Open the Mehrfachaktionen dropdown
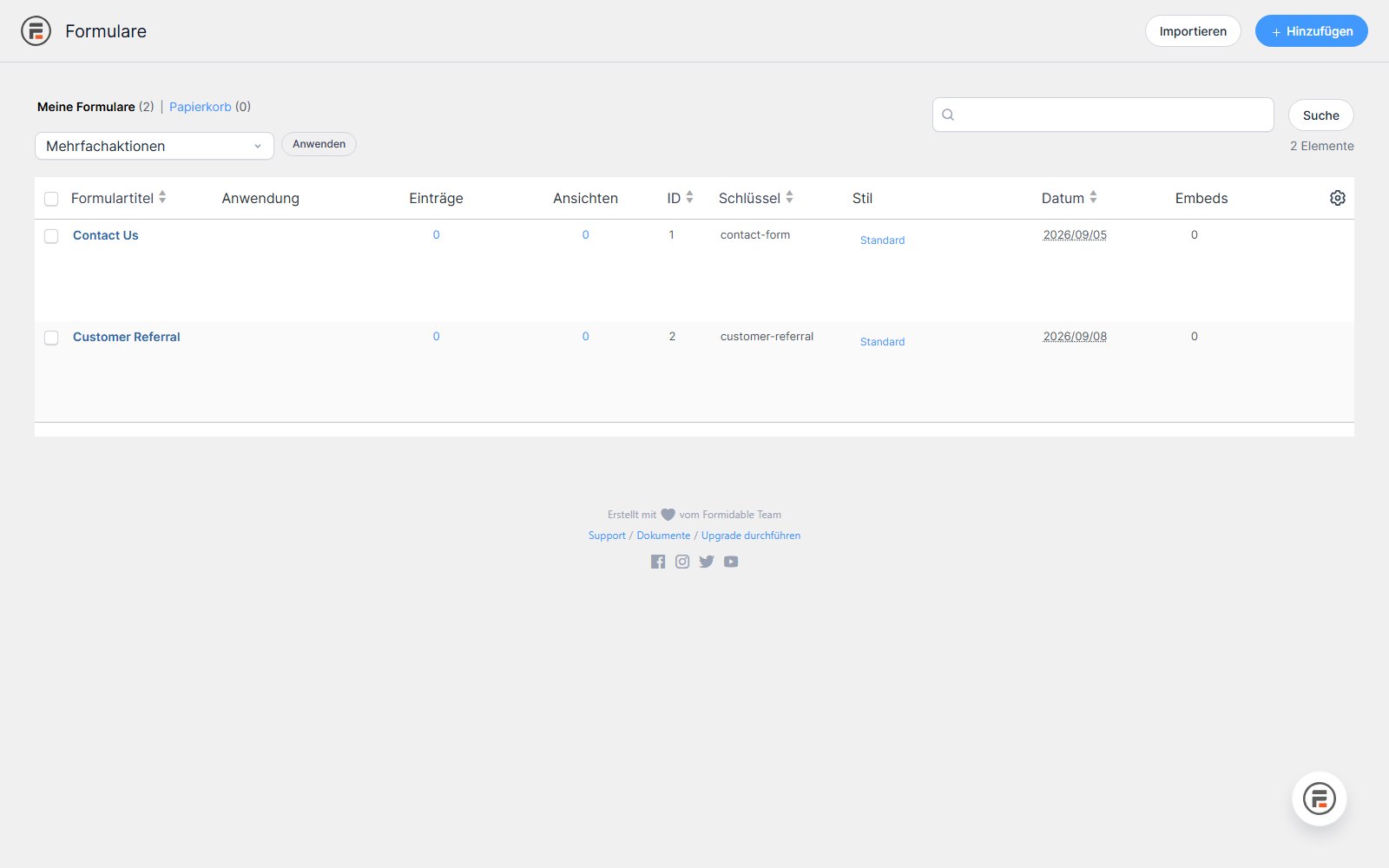 155,146
